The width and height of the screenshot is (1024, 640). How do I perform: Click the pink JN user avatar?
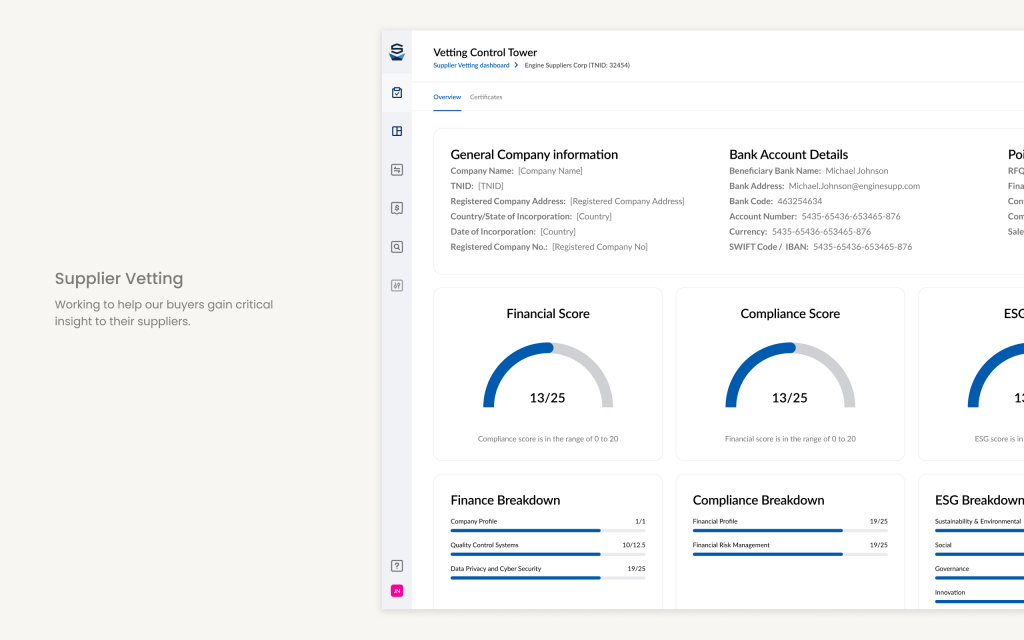397,591
